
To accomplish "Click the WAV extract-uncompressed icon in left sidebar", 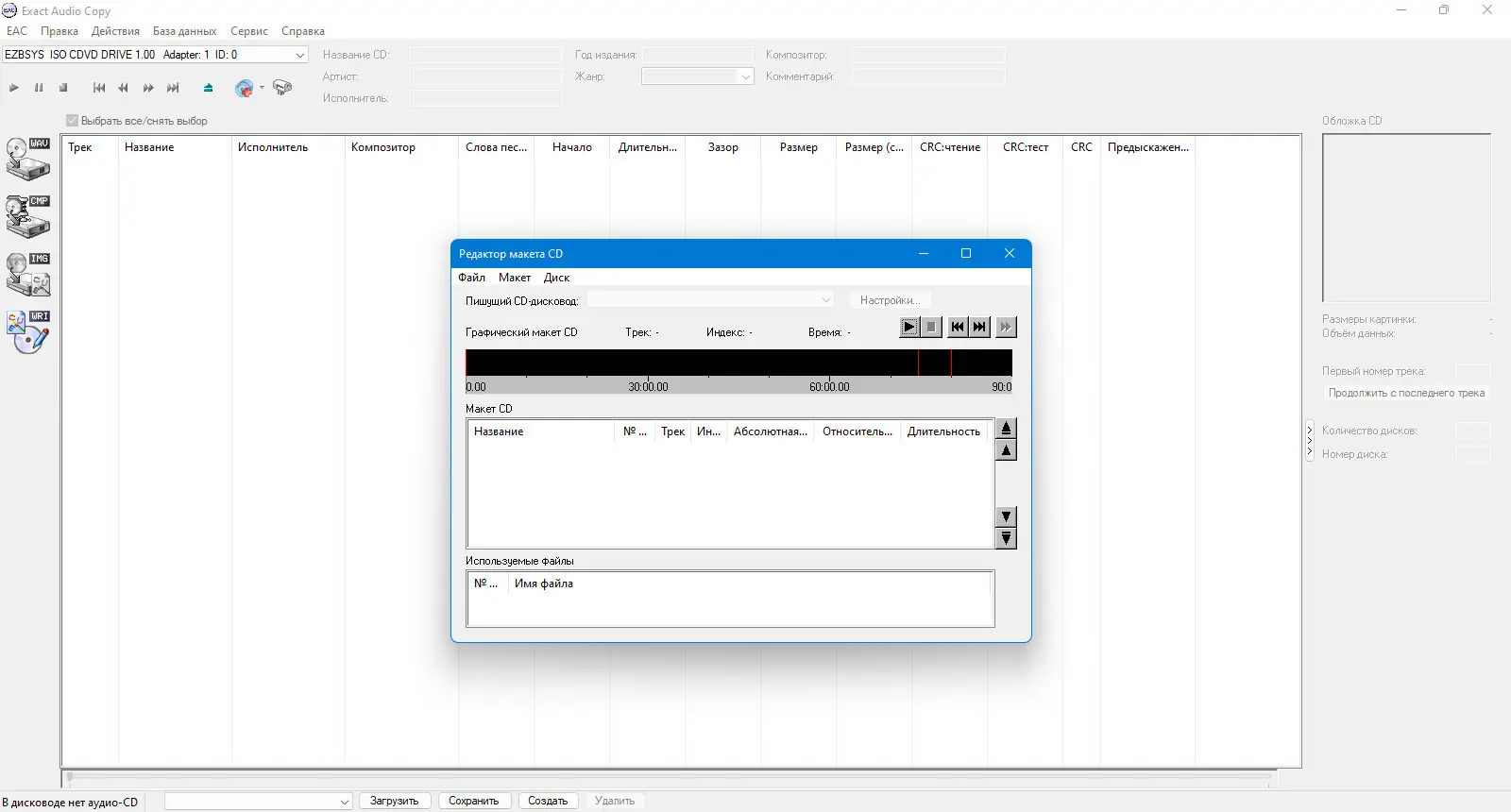I will point(28,159).
